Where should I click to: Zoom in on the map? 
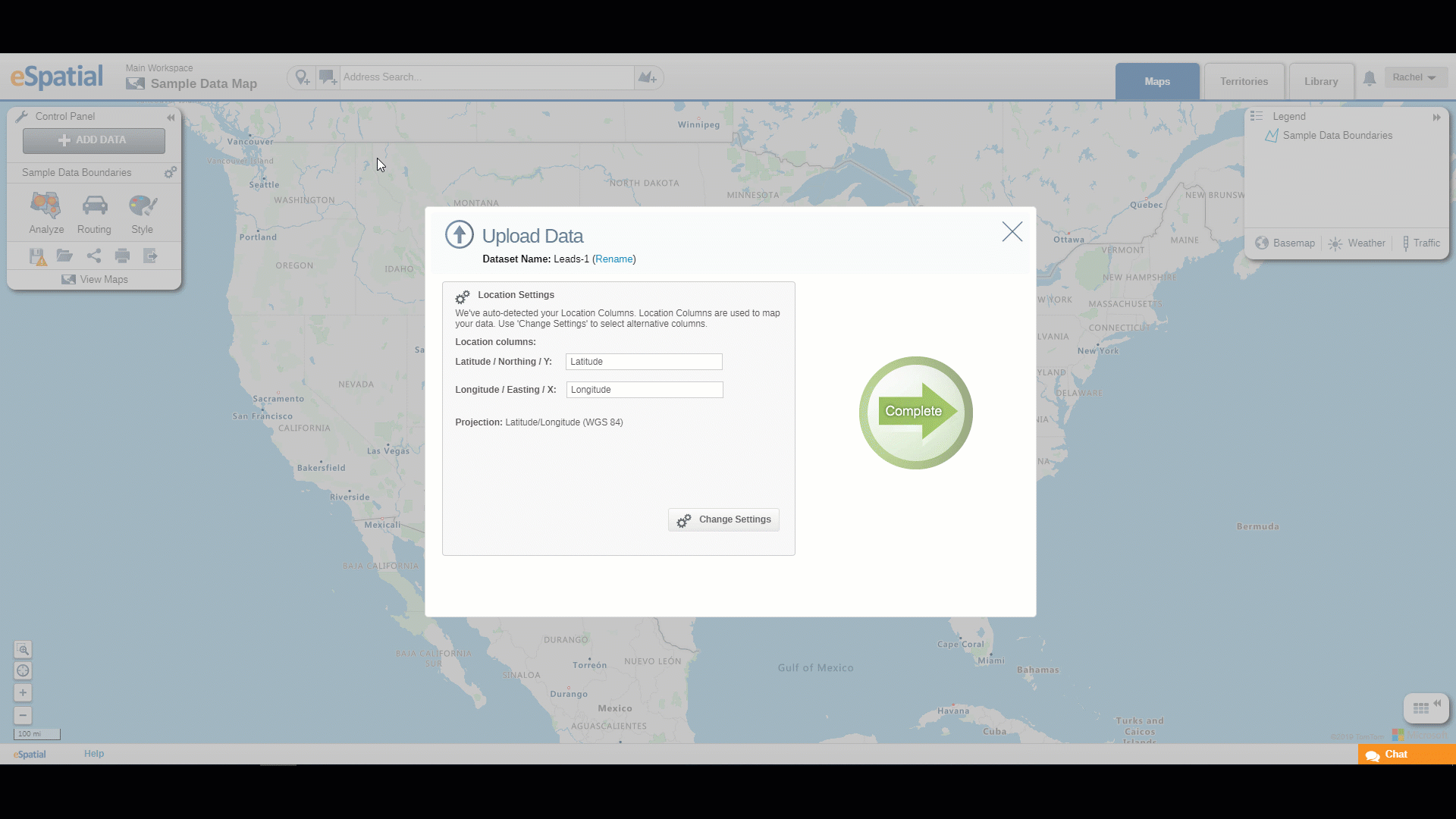pyautogui.click(x=23, y=693)
